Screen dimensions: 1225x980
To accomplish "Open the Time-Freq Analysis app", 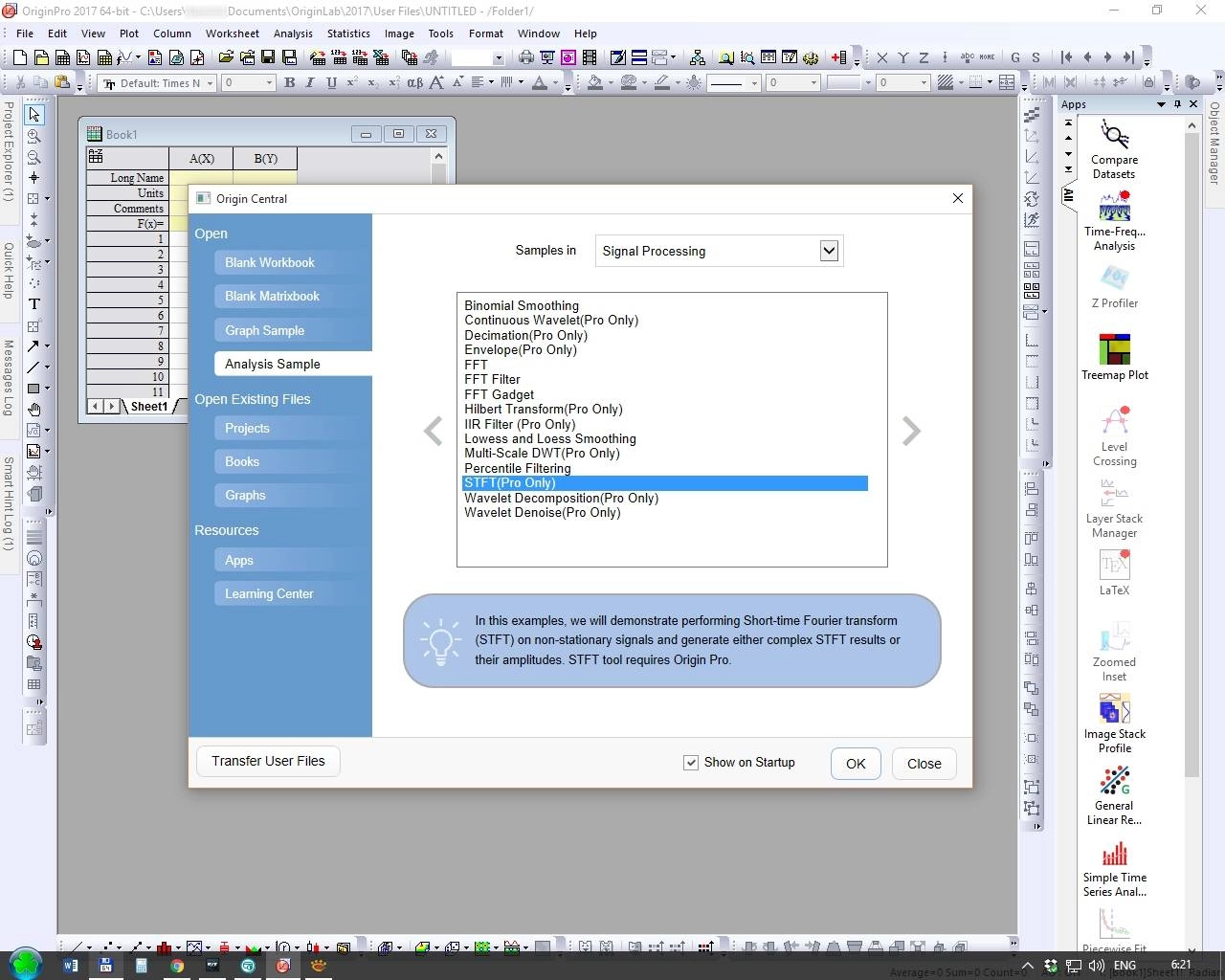I will click(x=1114, y=221).
